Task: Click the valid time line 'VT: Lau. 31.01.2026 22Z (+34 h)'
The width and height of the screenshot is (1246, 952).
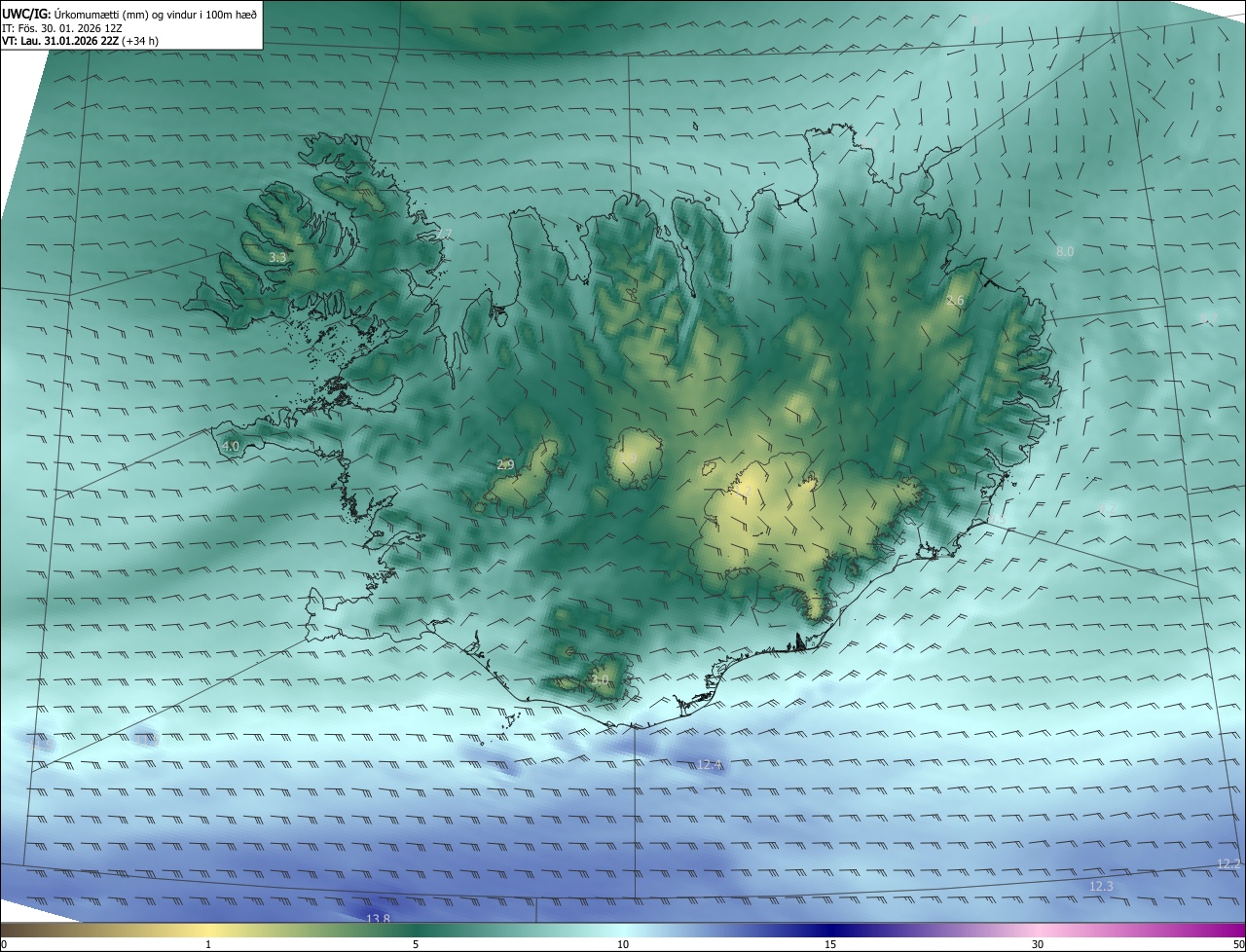Action: pos(81,41)
